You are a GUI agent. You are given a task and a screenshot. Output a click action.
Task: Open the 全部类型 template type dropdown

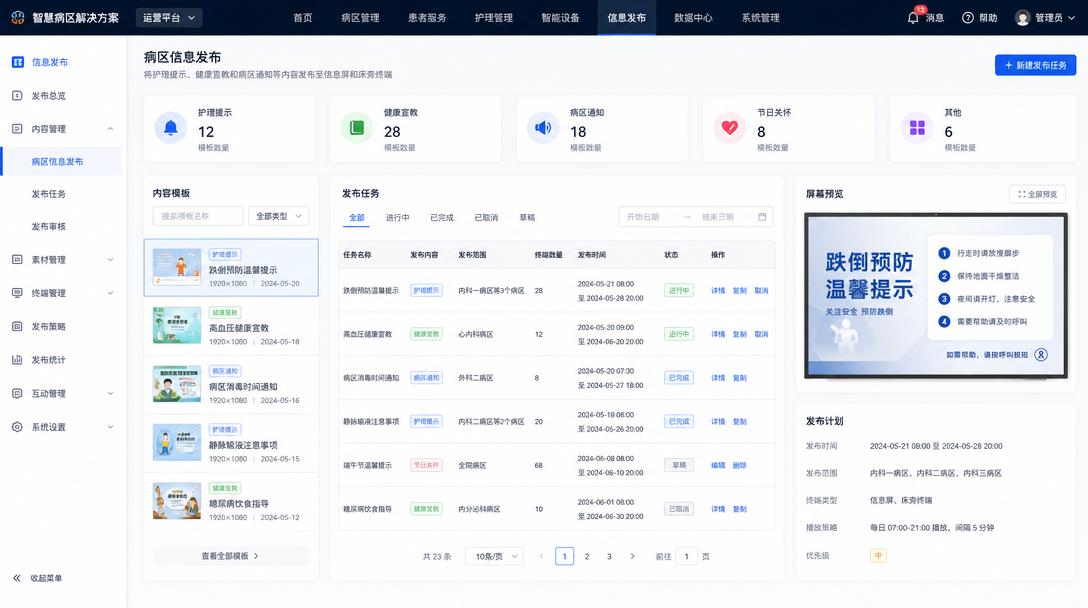pyautogui.click(x=278, y=217)
